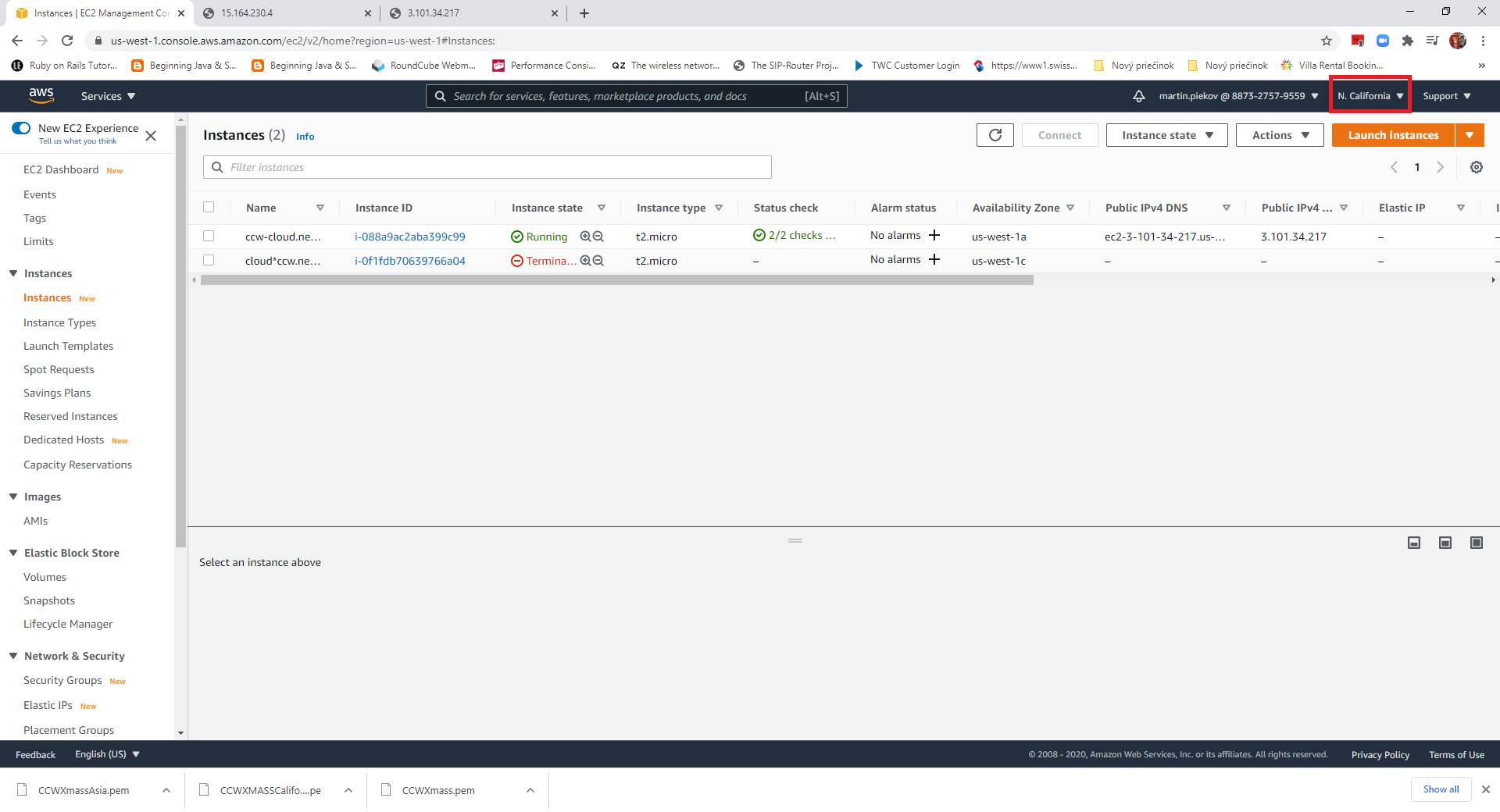The image size is (1500, 812).
Task: Collapse the Elastic Block Store section
Action: (13, 553)
